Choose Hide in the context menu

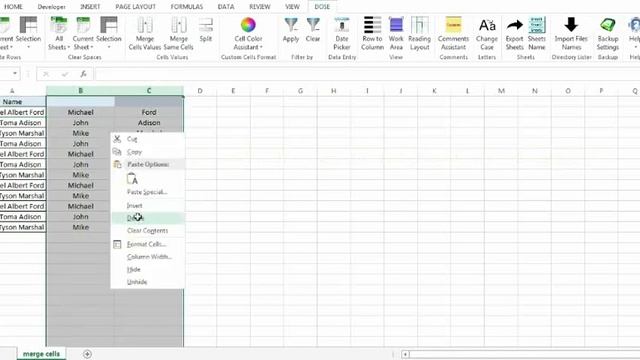(x=147, y=269)
